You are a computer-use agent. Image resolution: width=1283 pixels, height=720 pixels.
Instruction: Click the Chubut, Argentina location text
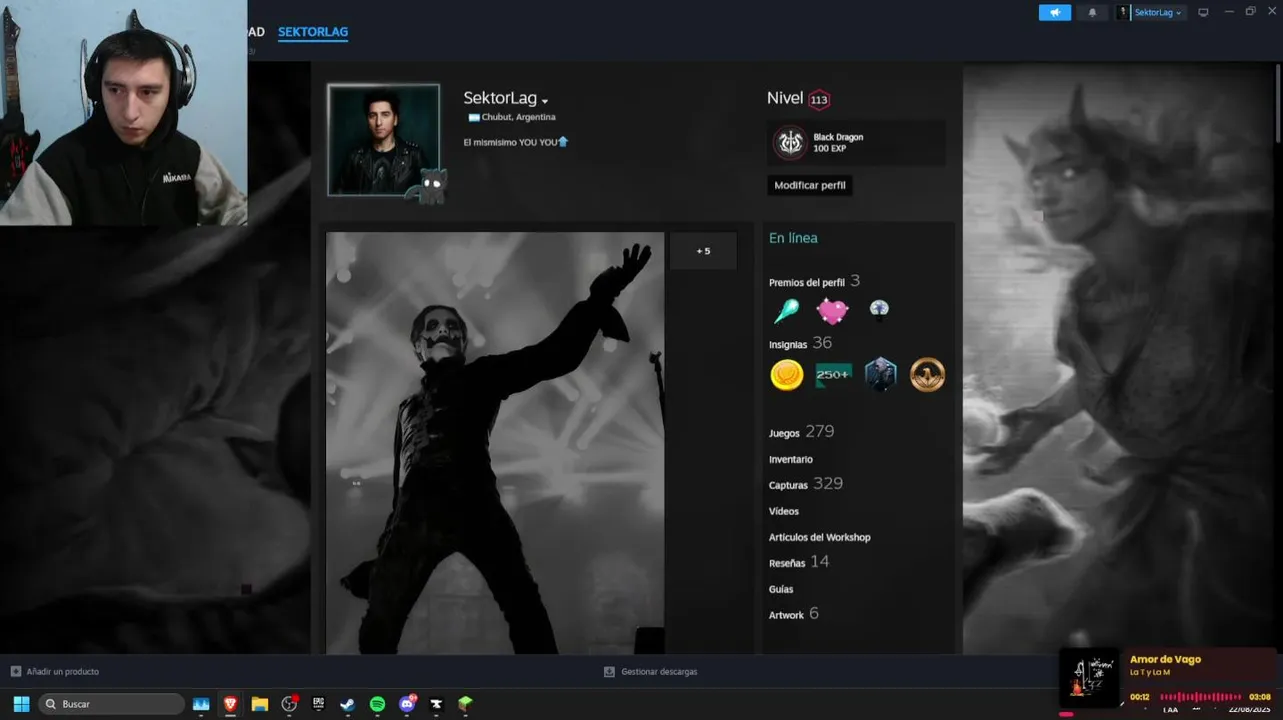[x=519, y=117]
